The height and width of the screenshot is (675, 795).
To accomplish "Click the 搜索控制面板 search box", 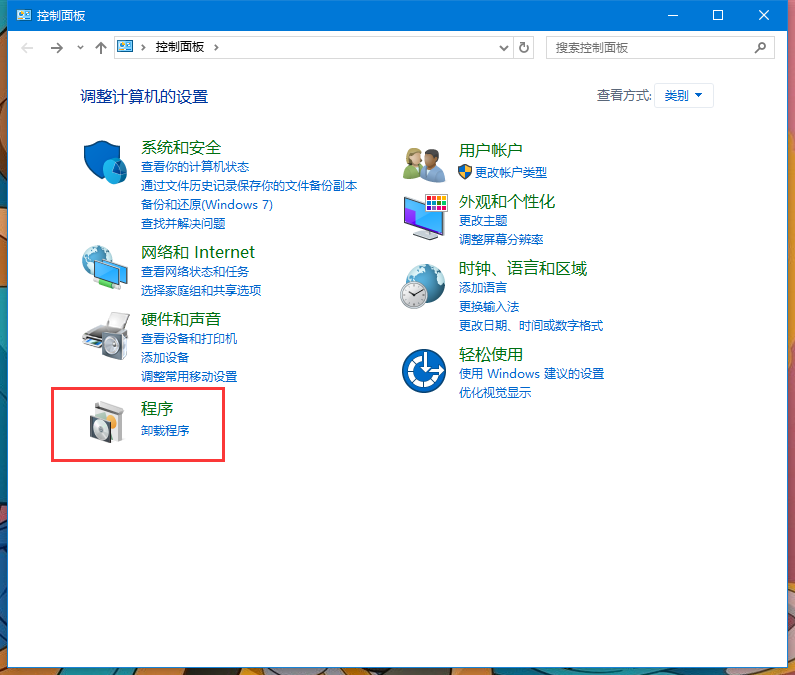I will pyautogui.click(x=650, y=47).
